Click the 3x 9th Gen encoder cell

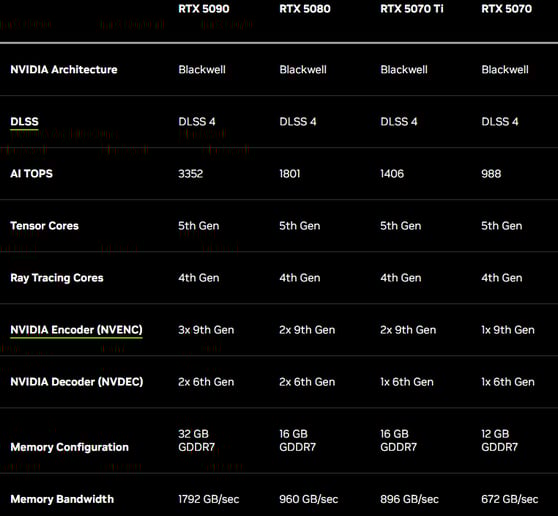(x=206, y=330)
